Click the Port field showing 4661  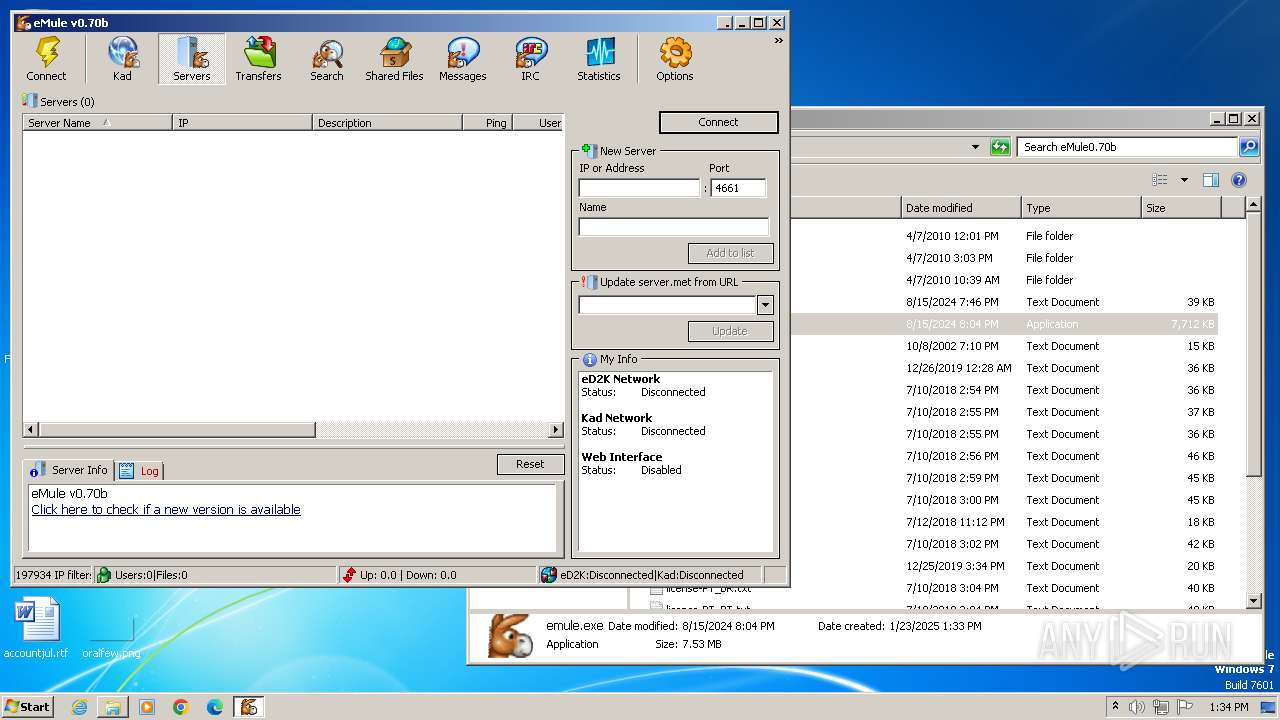(x=738, y=188)
